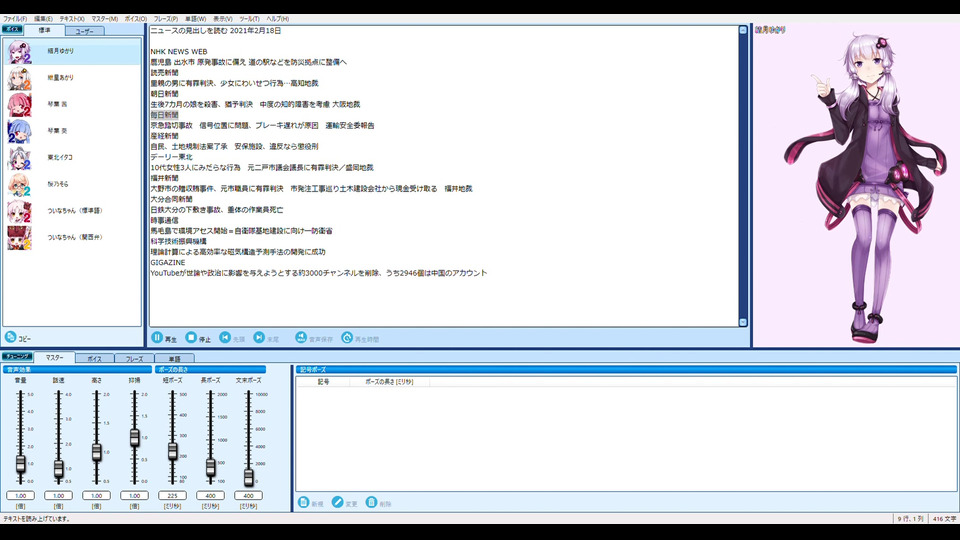Pick the 東北イタコ voice avatar
960x540 pixels.
tap(19, 158)
